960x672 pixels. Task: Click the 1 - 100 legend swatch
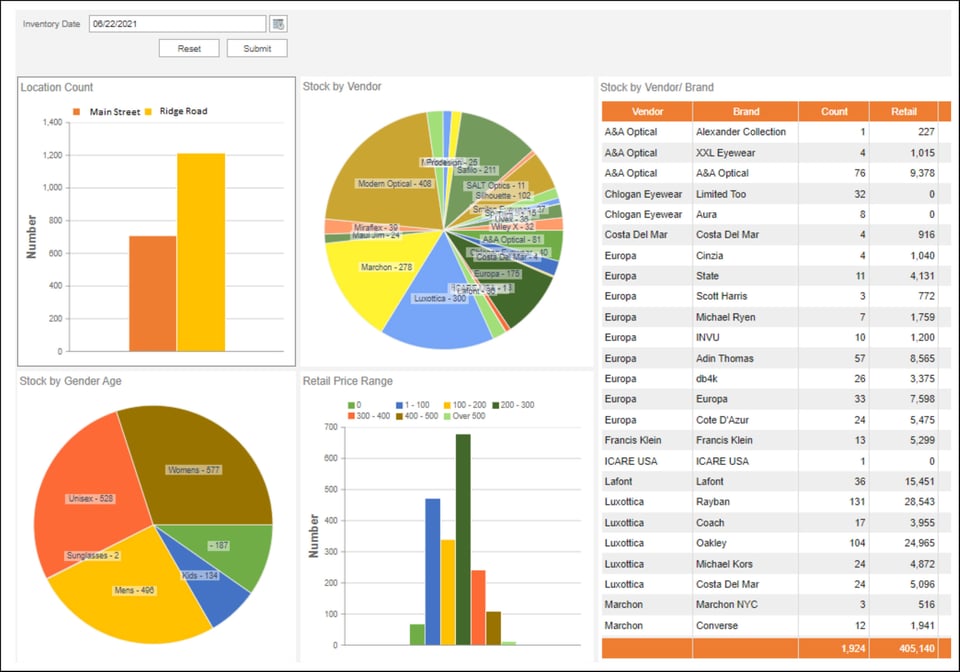399,405
